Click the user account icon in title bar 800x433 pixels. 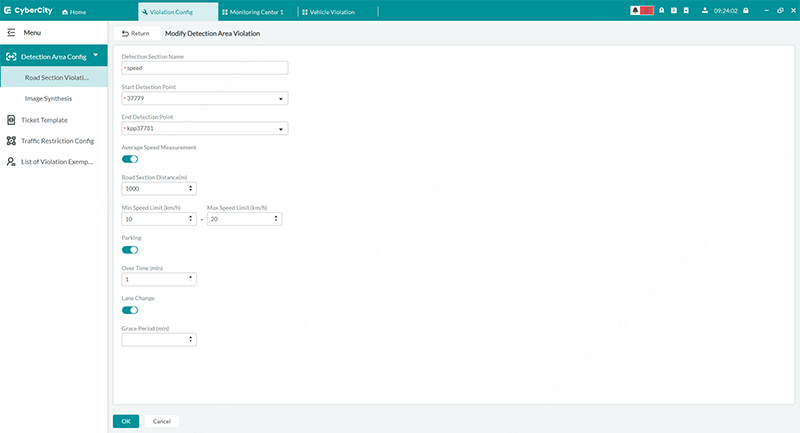tap(705, 10)
